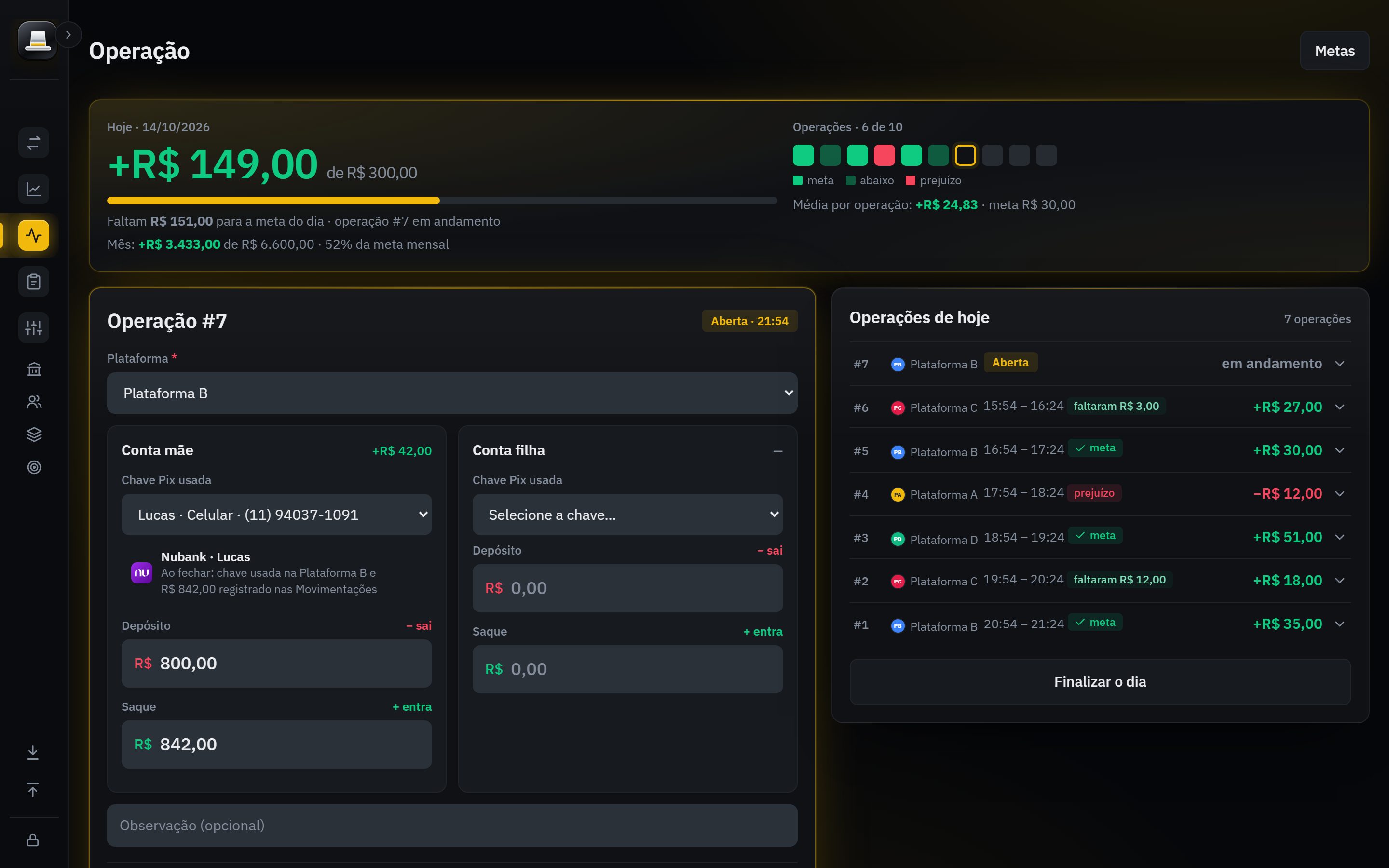Open the Metas button
1389x868 pixels.
coord(1335,51)
